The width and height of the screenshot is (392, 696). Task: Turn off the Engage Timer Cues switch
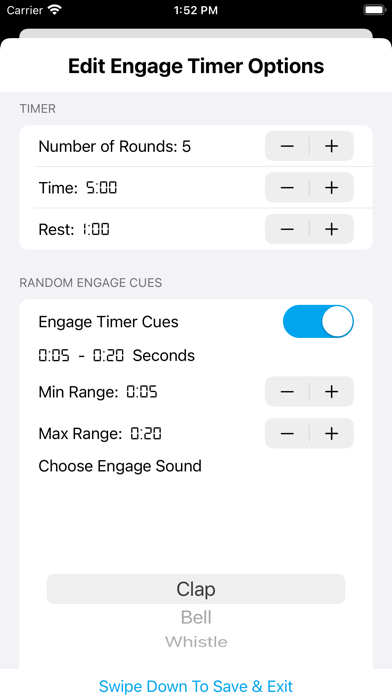pos(318,321)
